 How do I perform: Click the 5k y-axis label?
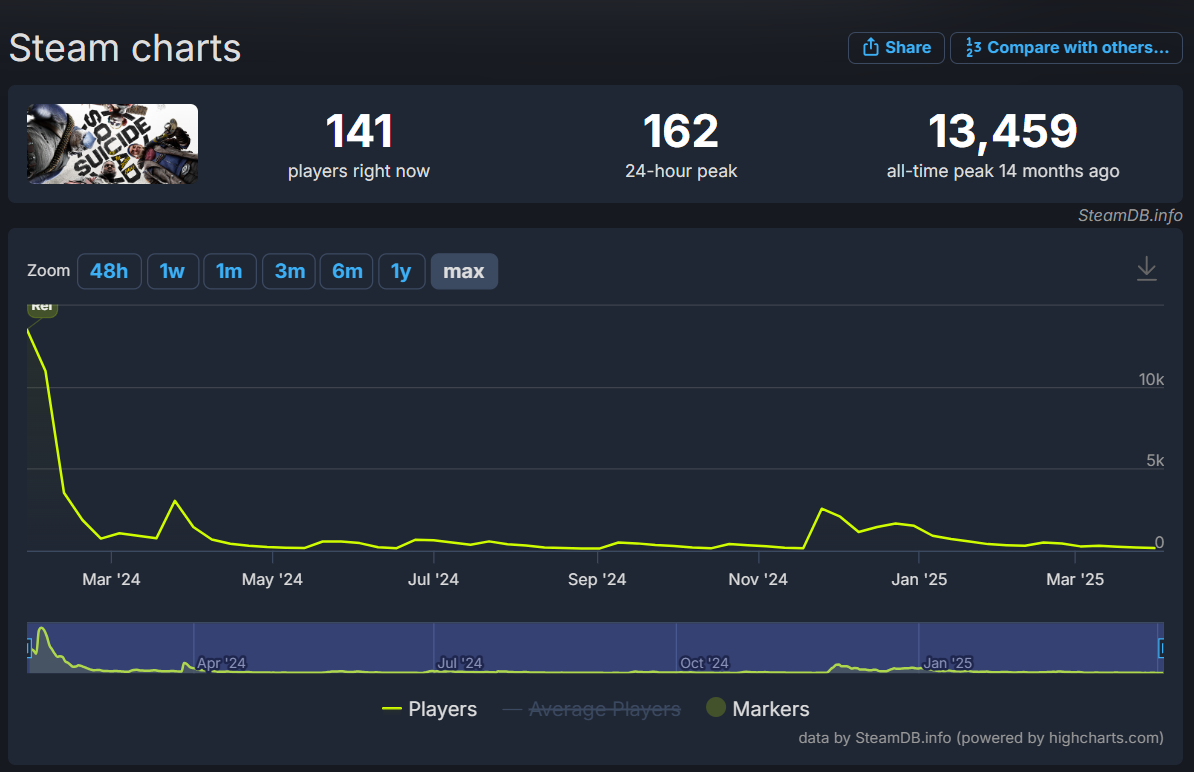point(1155,461)
